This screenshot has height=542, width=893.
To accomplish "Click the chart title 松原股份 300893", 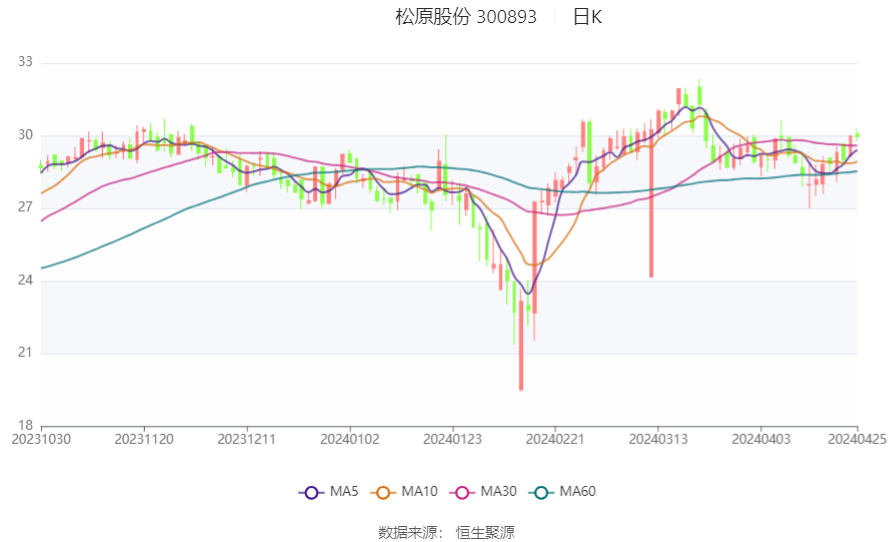I will click(466, 17).
